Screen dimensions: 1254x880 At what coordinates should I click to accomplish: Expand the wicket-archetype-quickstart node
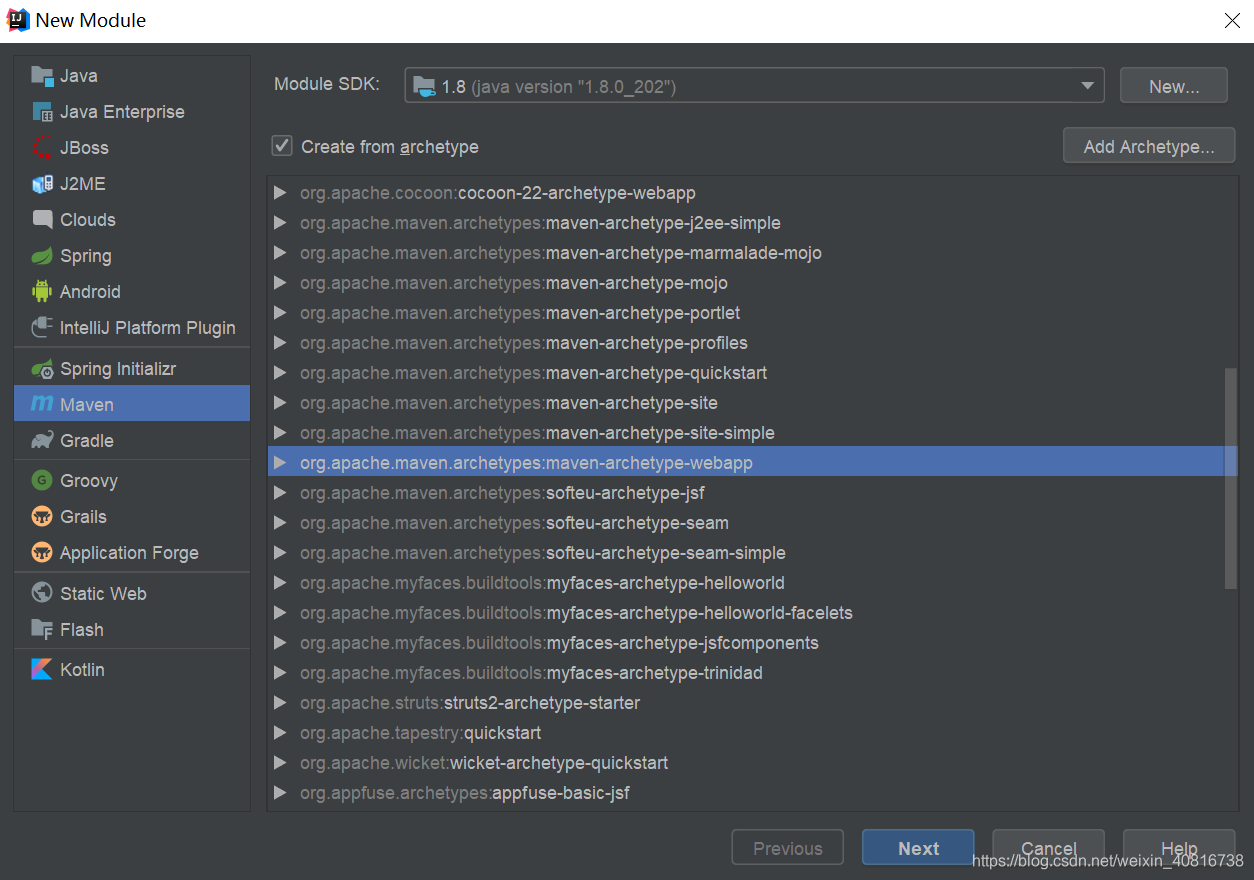280,763
